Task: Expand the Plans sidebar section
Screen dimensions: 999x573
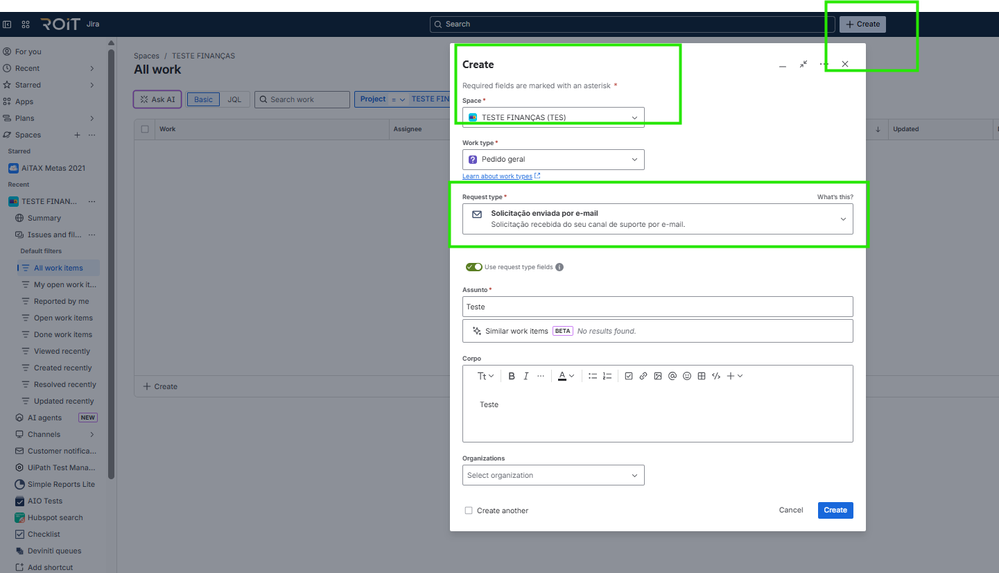Action: 92,118
